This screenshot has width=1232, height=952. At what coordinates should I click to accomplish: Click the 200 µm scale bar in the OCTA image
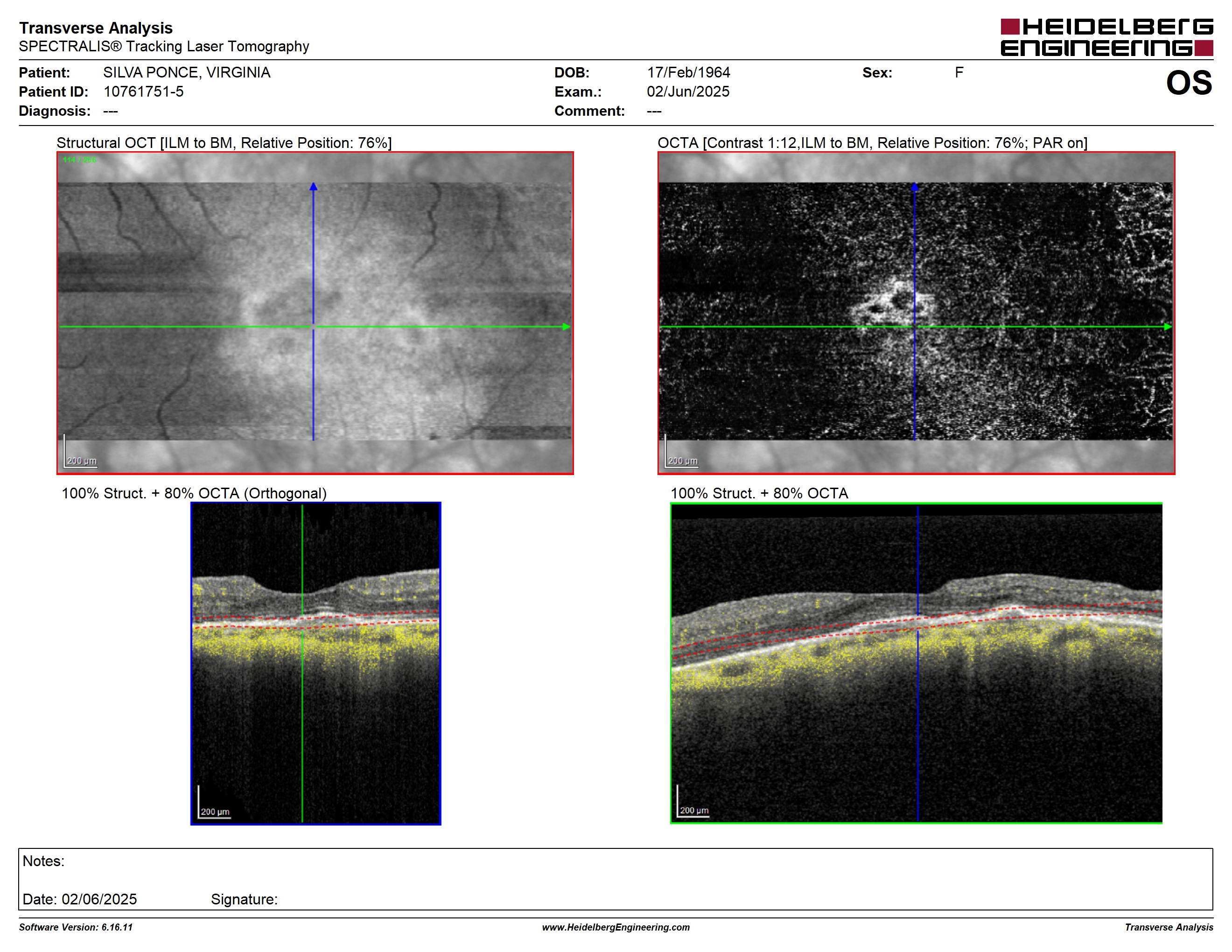tap(681, 451)
